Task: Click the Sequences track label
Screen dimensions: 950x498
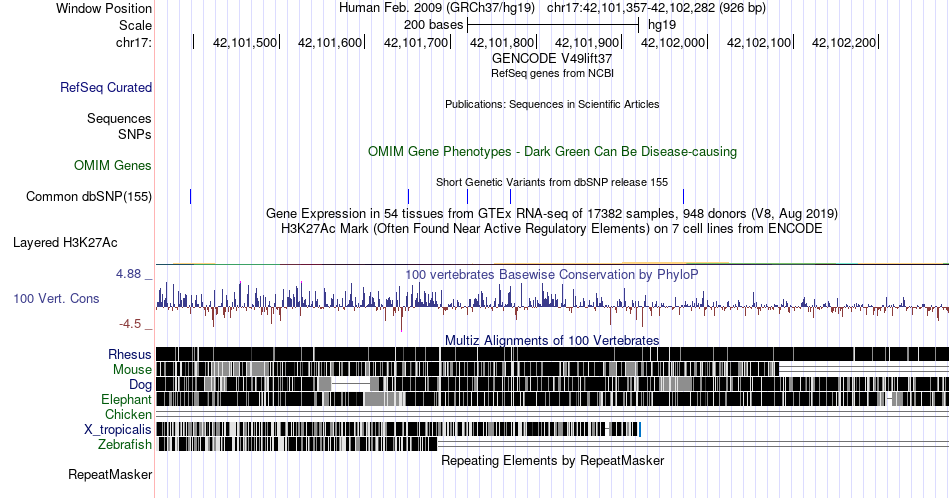Action: click(x=119, y=118)
